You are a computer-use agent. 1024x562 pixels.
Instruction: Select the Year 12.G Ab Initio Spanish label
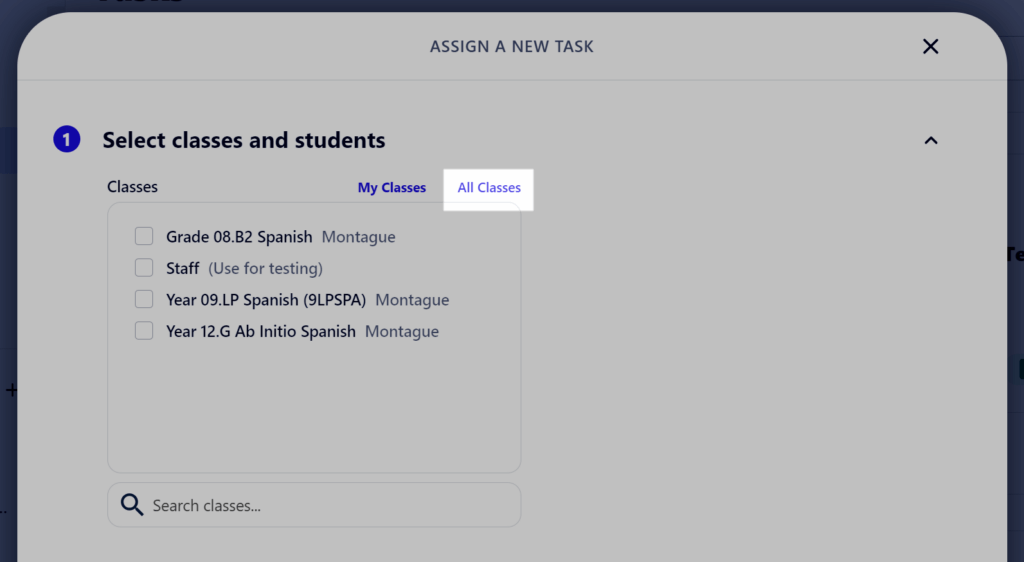(x=261, y=331)
